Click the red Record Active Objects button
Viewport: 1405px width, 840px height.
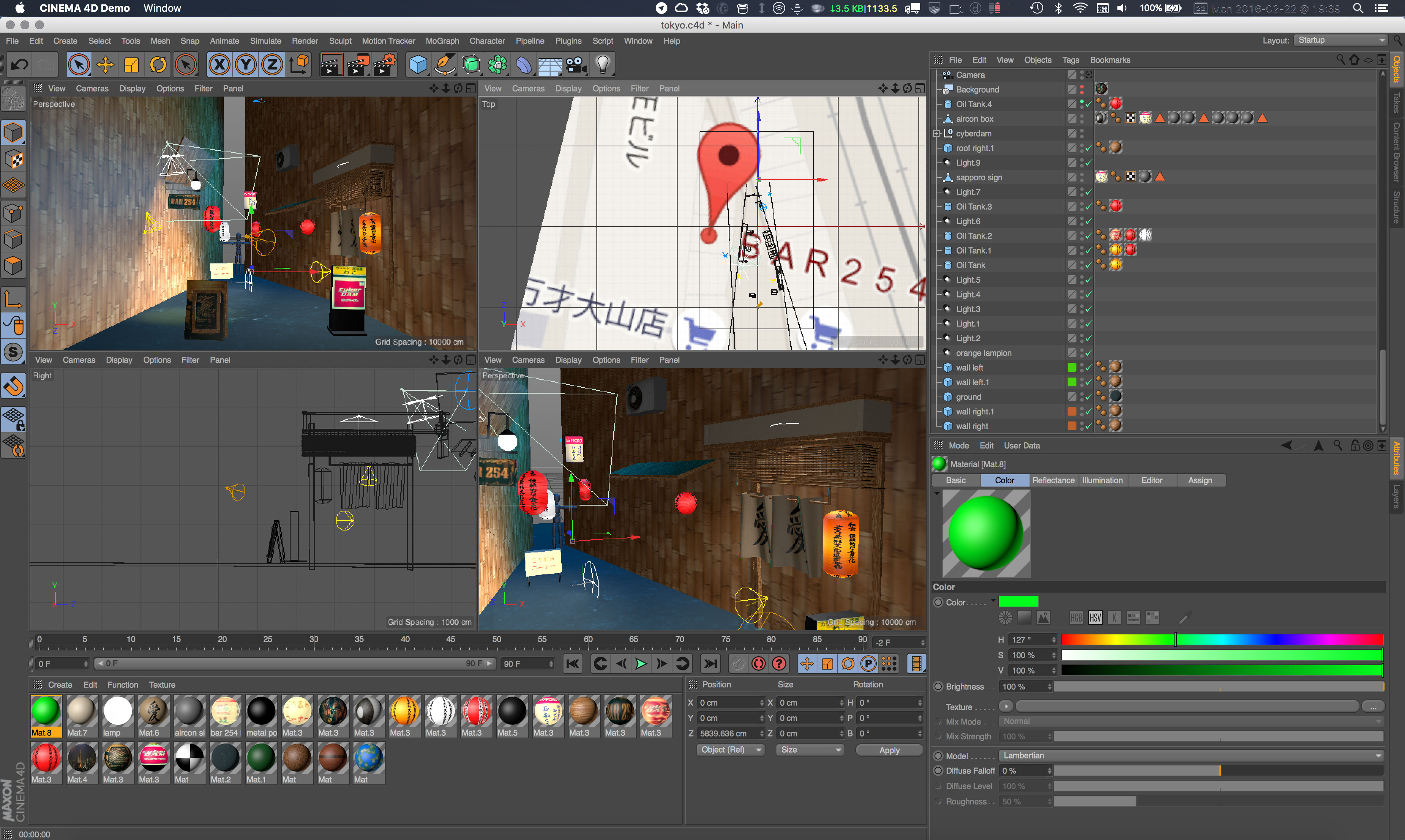(x=758, y=663)
